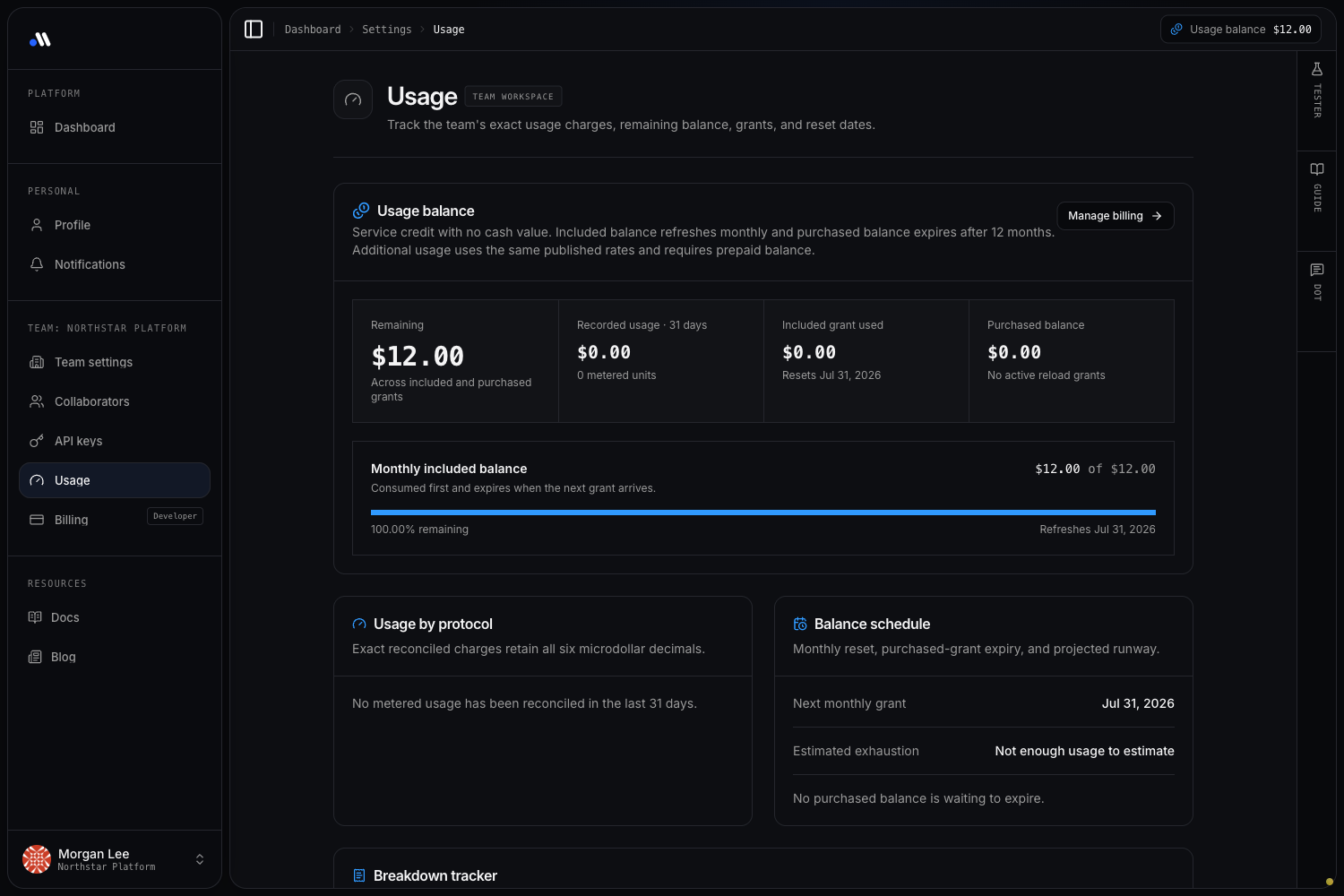Image resolution: width=1344 pixels, height=896 pixels.
Task: Open the Dot chat side panel
Action: coord(1317,301)
